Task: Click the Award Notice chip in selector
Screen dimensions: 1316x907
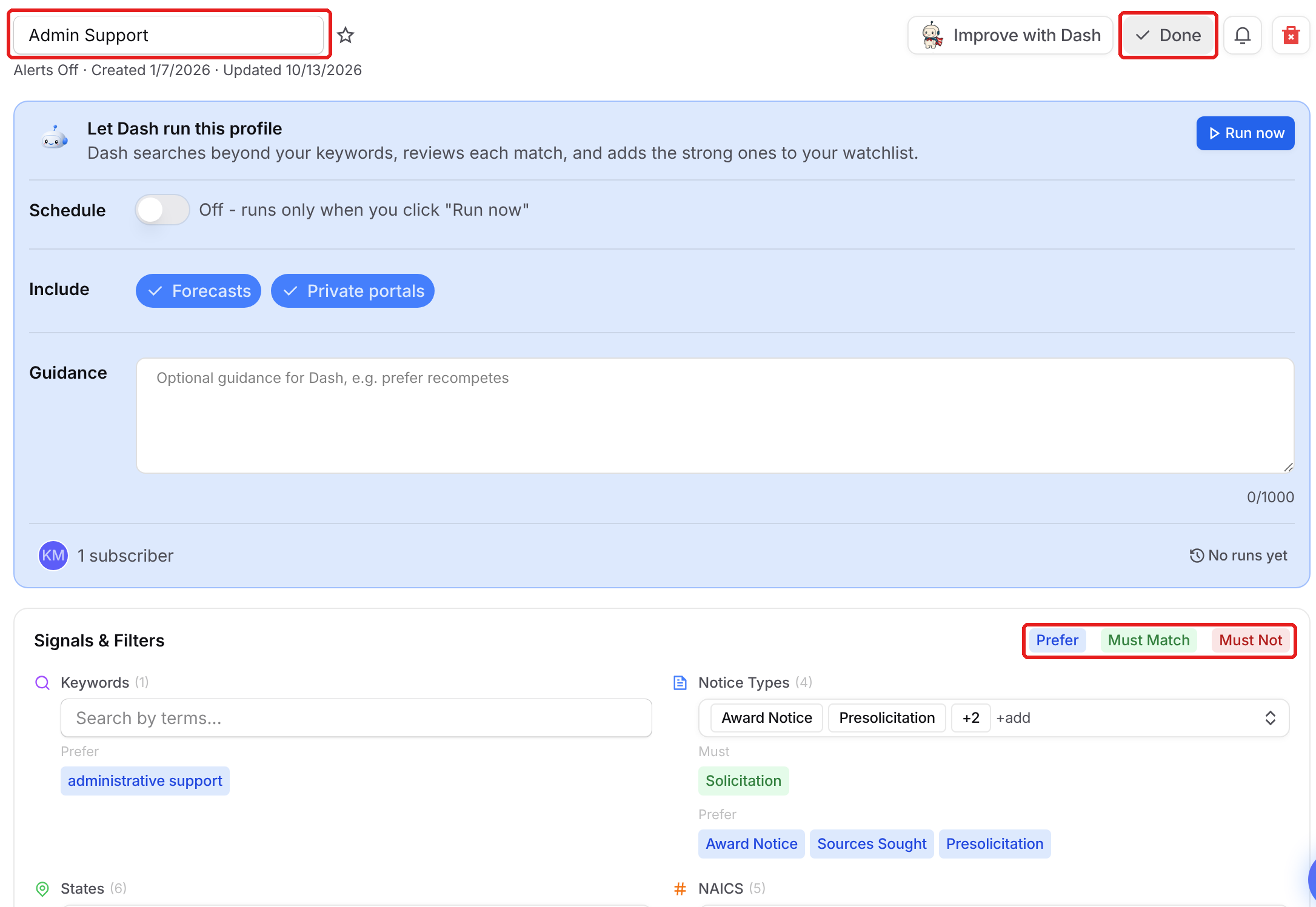Action: (767, 718)
